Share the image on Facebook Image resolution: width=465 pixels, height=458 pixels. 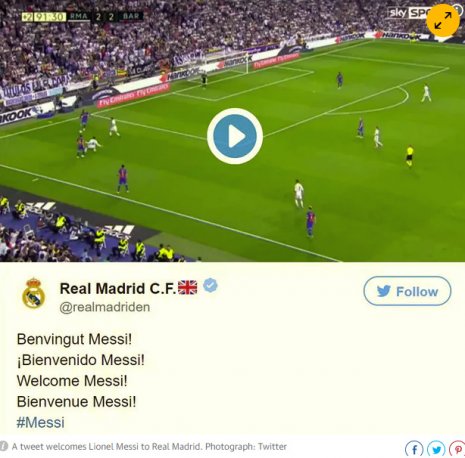pos(414,449)
